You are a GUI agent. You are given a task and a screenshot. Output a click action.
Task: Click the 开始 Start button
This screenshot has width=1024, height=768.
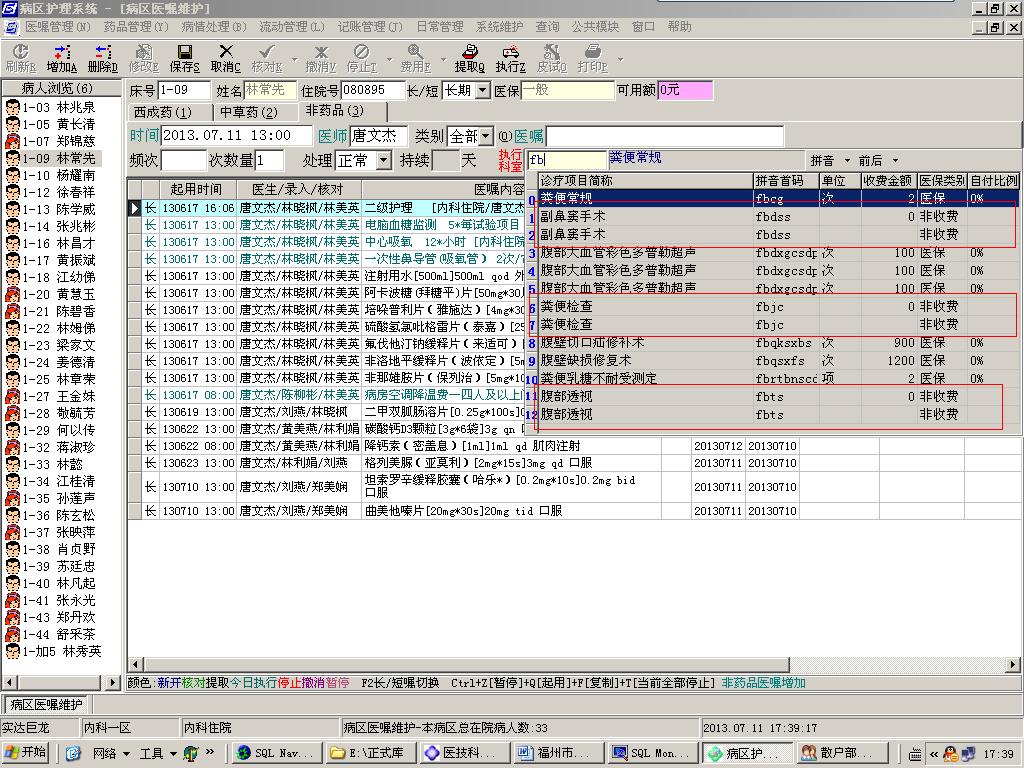[26, 752]
